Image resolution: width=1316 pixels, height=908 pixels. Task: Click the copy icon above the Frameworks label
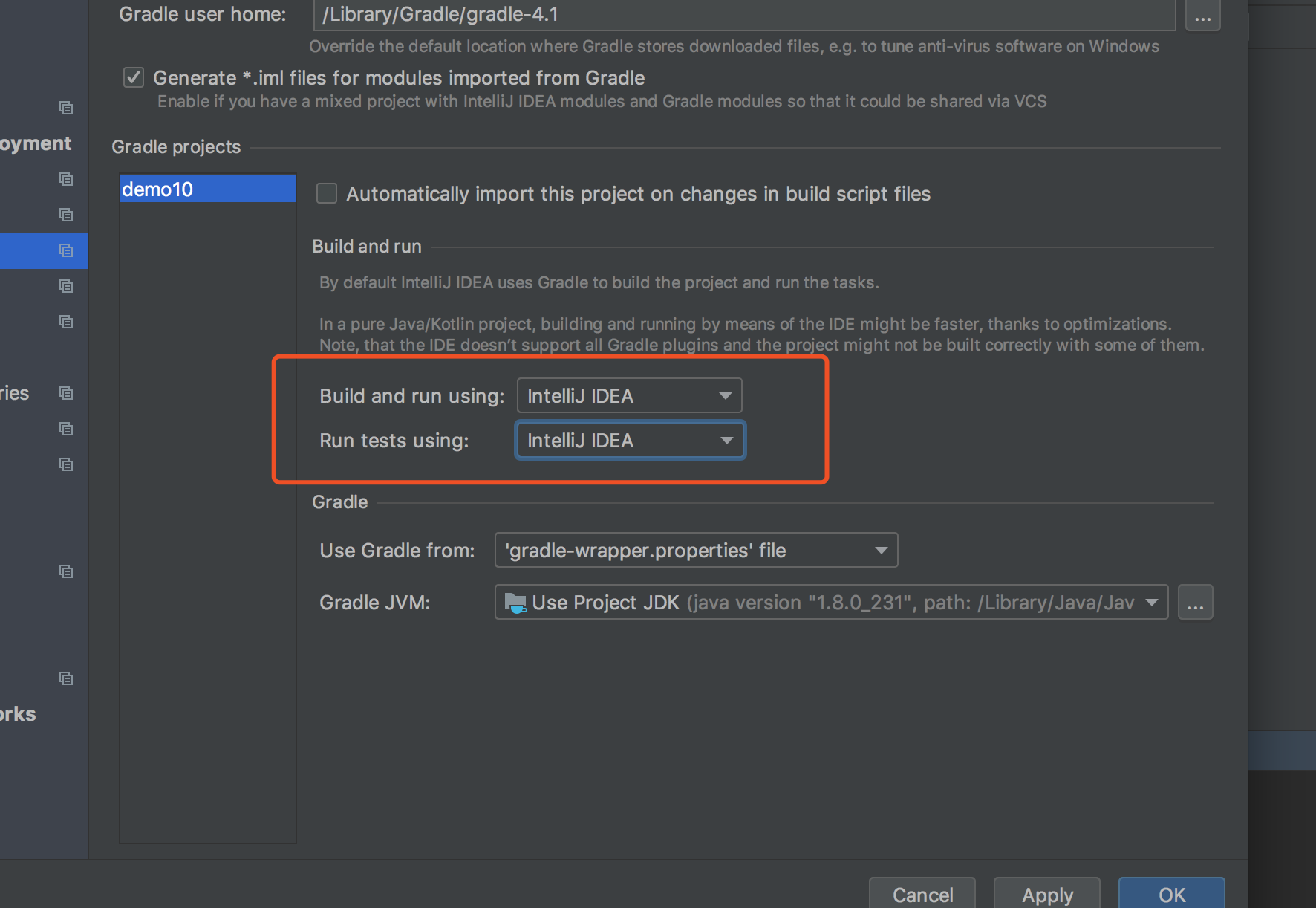(x=65, y=678)
